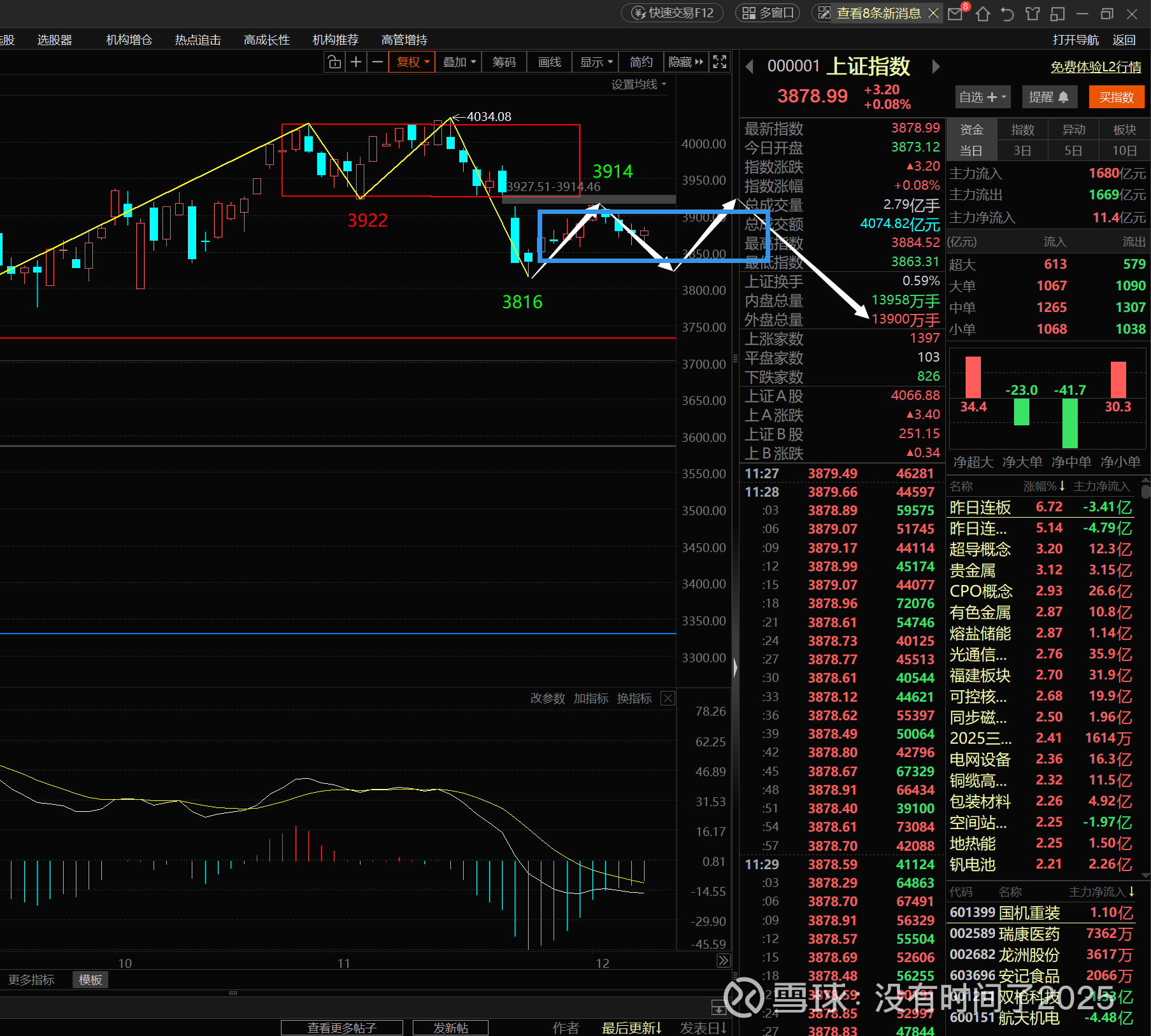Open 热点追击 menu
Viewport: 1151px width, 1036px height.
198,40
